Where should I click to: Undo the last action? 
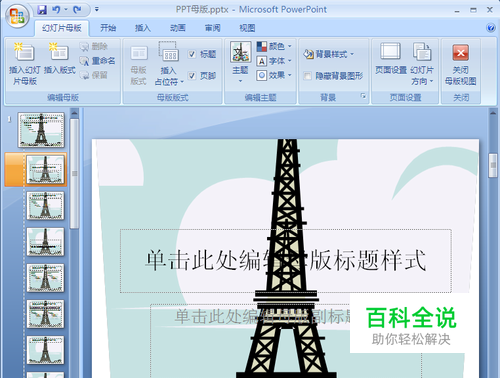[x=56, y=10]
